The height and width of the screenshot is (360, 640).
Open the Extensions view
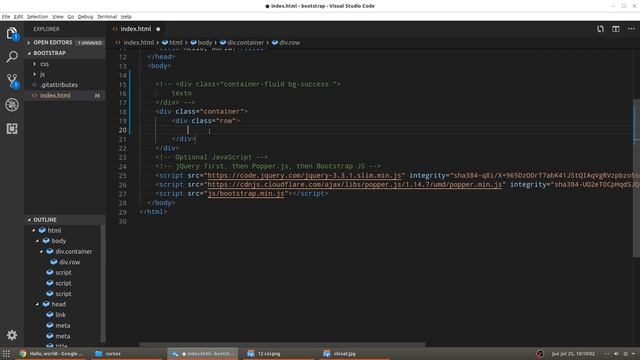[x=12, y=129]
